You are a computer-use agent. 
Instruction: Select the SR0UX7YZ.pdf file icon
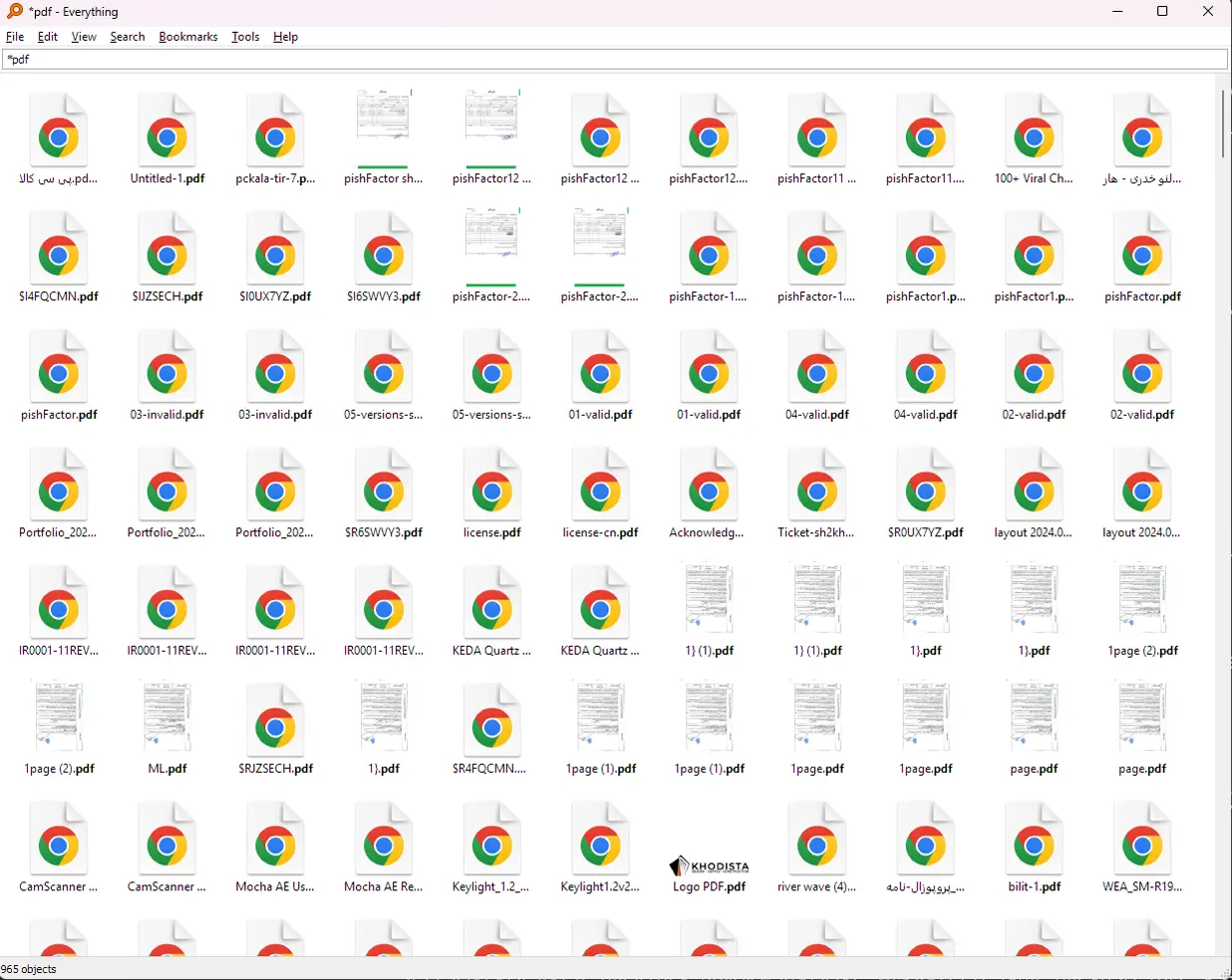coord(925,485)
